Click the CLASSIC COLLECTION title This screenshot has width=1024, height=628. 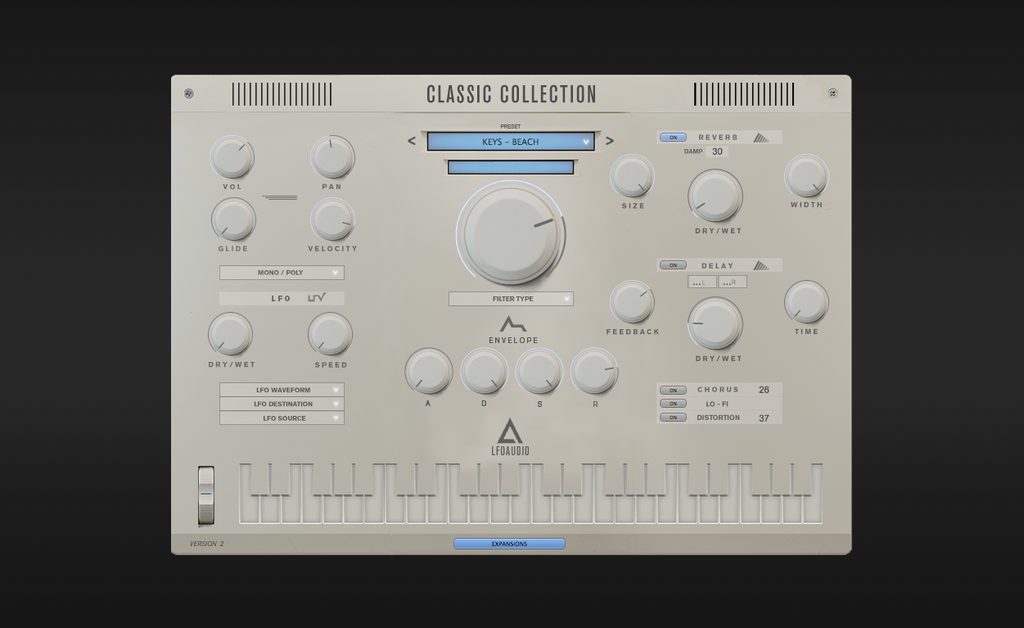point(511,95)
